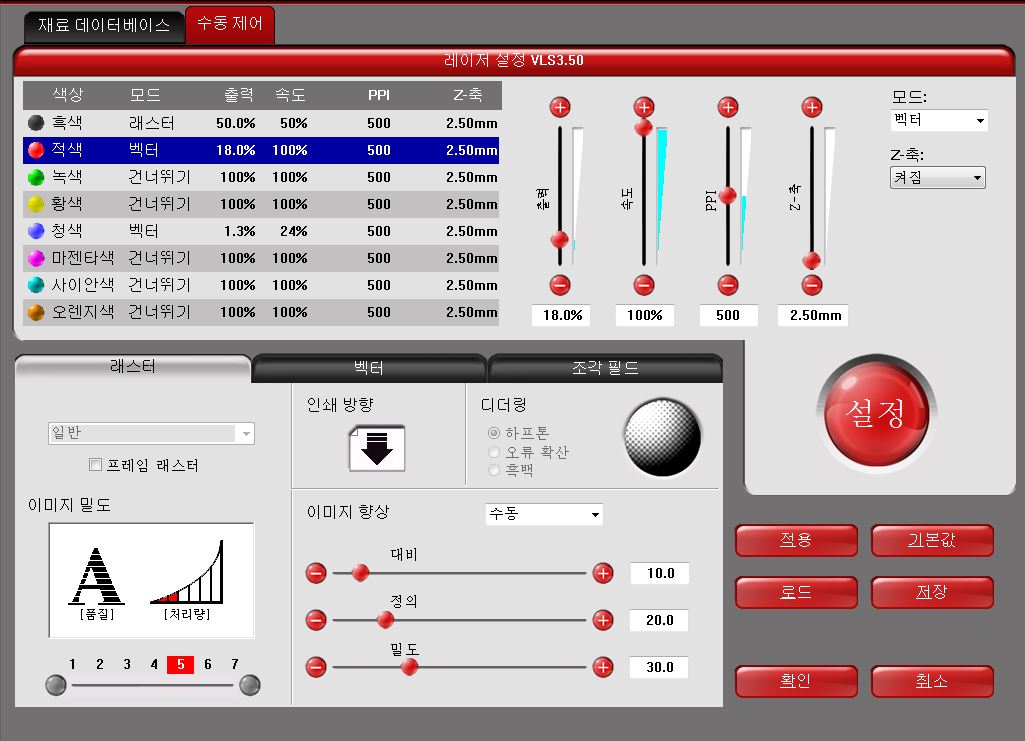1025x741 pixels.
Task: Click the 기본값 defaults button
Action: [932, 540]
